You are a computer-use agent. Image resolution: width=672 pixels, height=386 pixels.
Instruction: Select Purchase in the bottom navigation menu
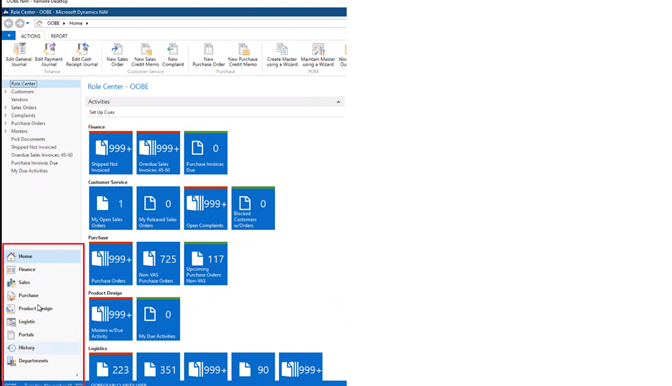[x=42, y=296]
